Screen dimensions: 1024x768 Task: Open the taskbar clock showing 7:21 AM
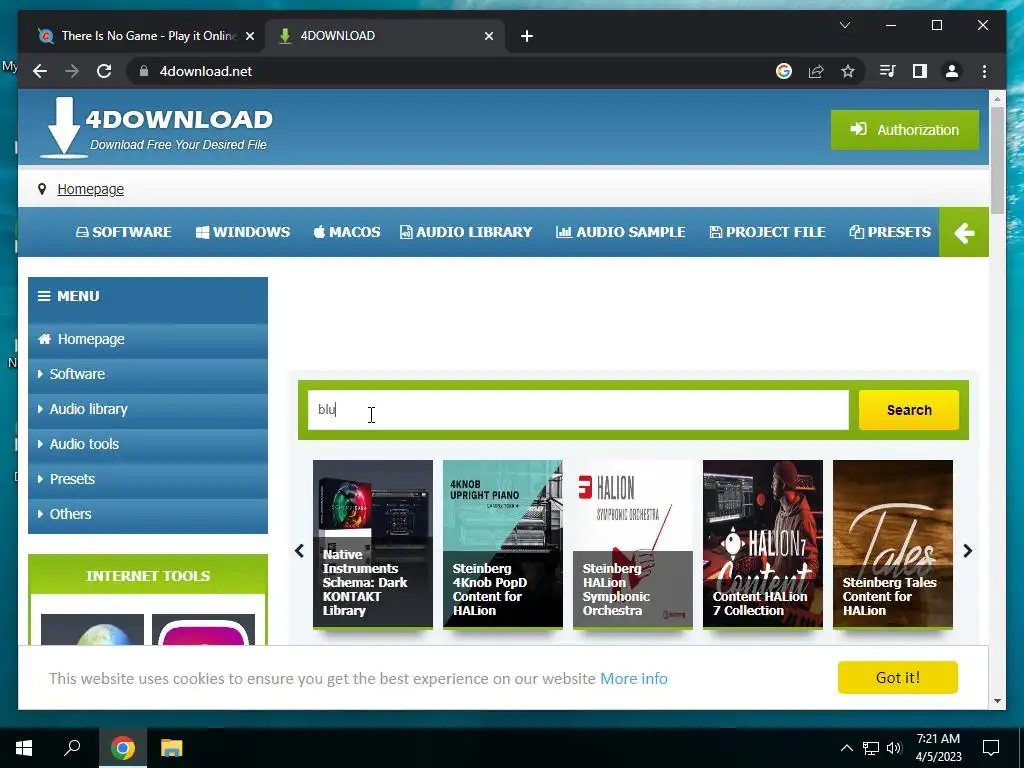pos(938,748)
